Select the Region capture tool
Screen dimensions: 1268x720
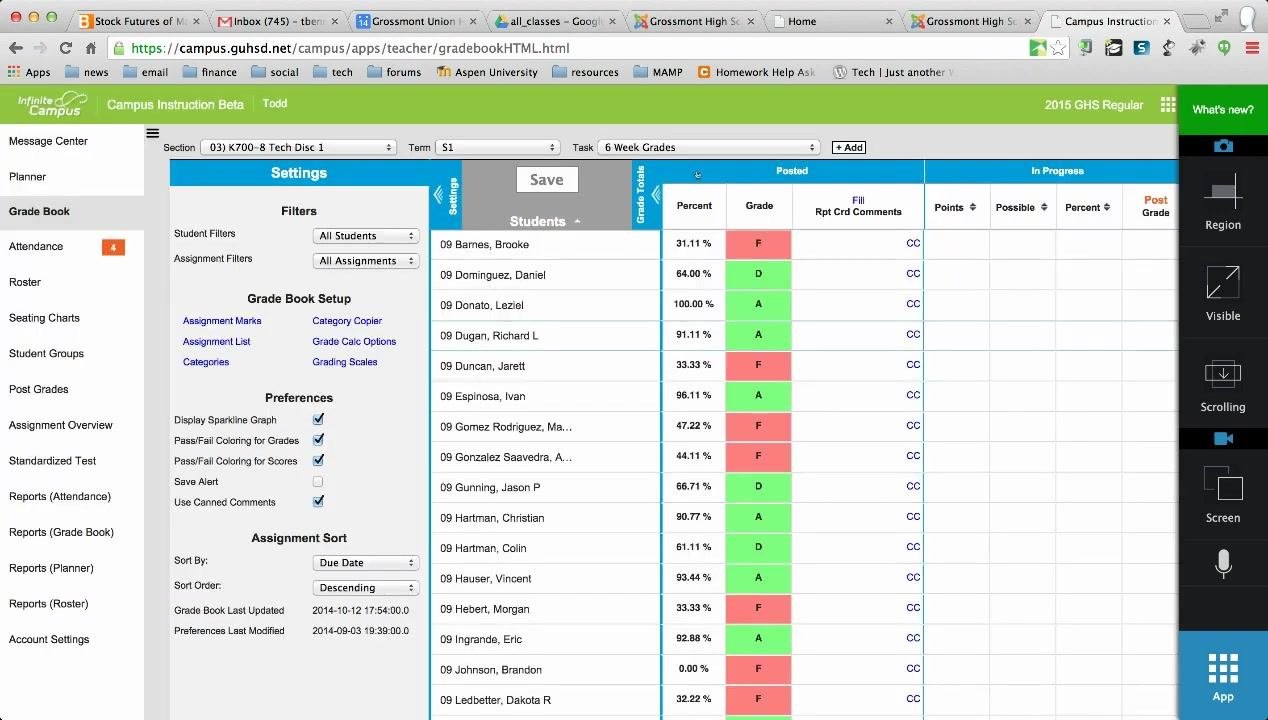coord(1222,201)
